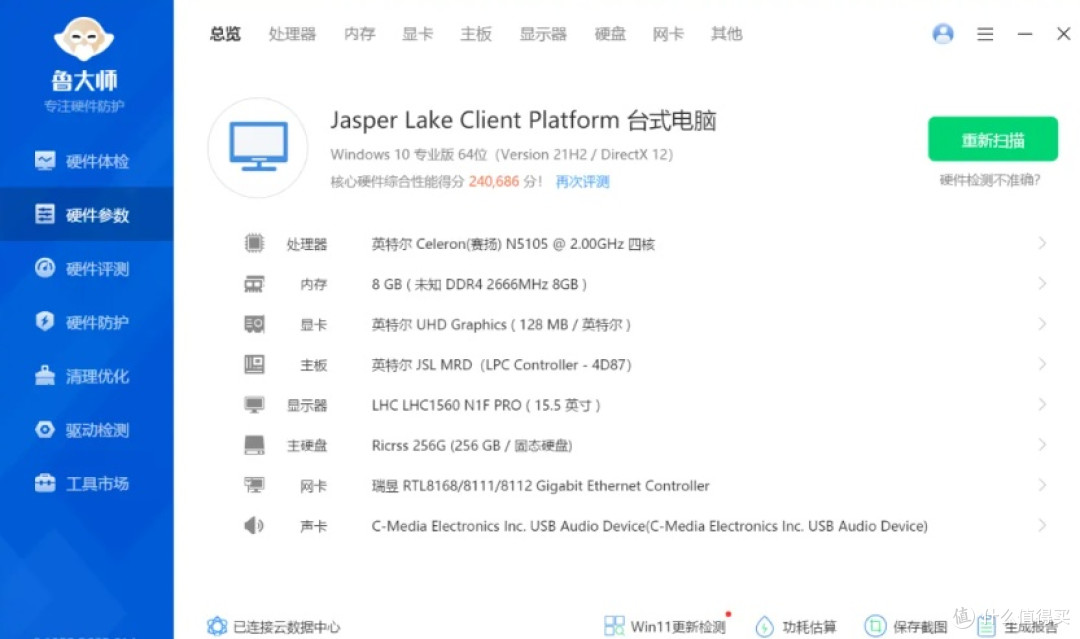Click the RTL8168 Ethernet Controller text
Image resolution: width=1080 pixels, height=639 pixels.
pos(541,486)
